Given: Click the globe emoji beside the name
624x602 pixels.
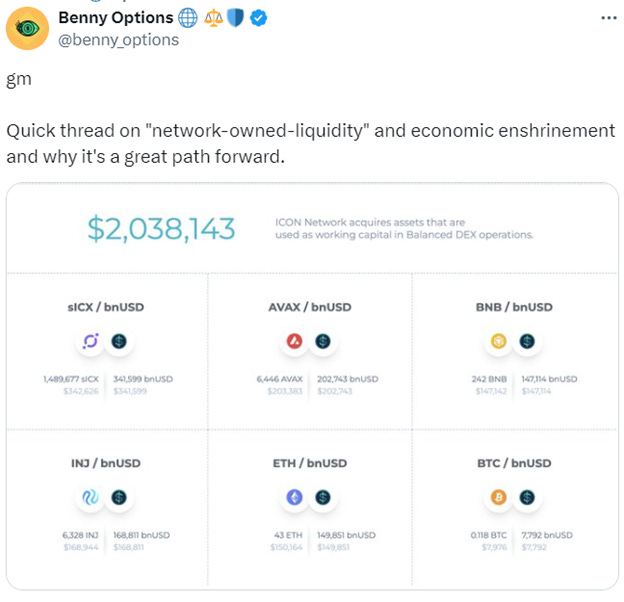Looking at the screenshot, I should tap(189, 18).
